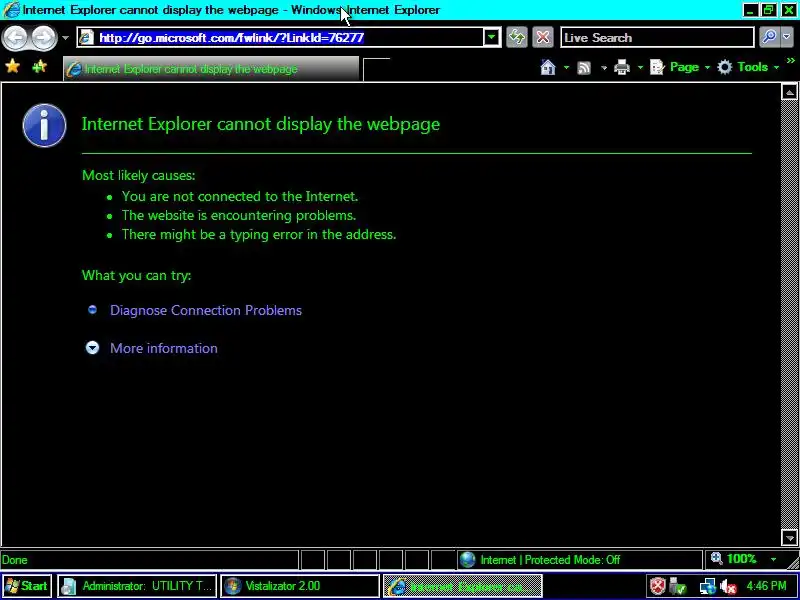The height and width of the screenshot is (600, 800).
Task: Open the Page menu
Action: click(x=680, y=67)
